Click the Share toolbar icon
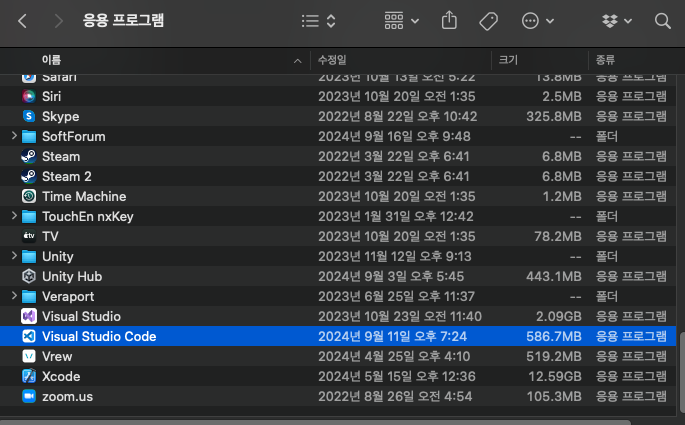Screen dimensions: 685x425 pos(449,21)
